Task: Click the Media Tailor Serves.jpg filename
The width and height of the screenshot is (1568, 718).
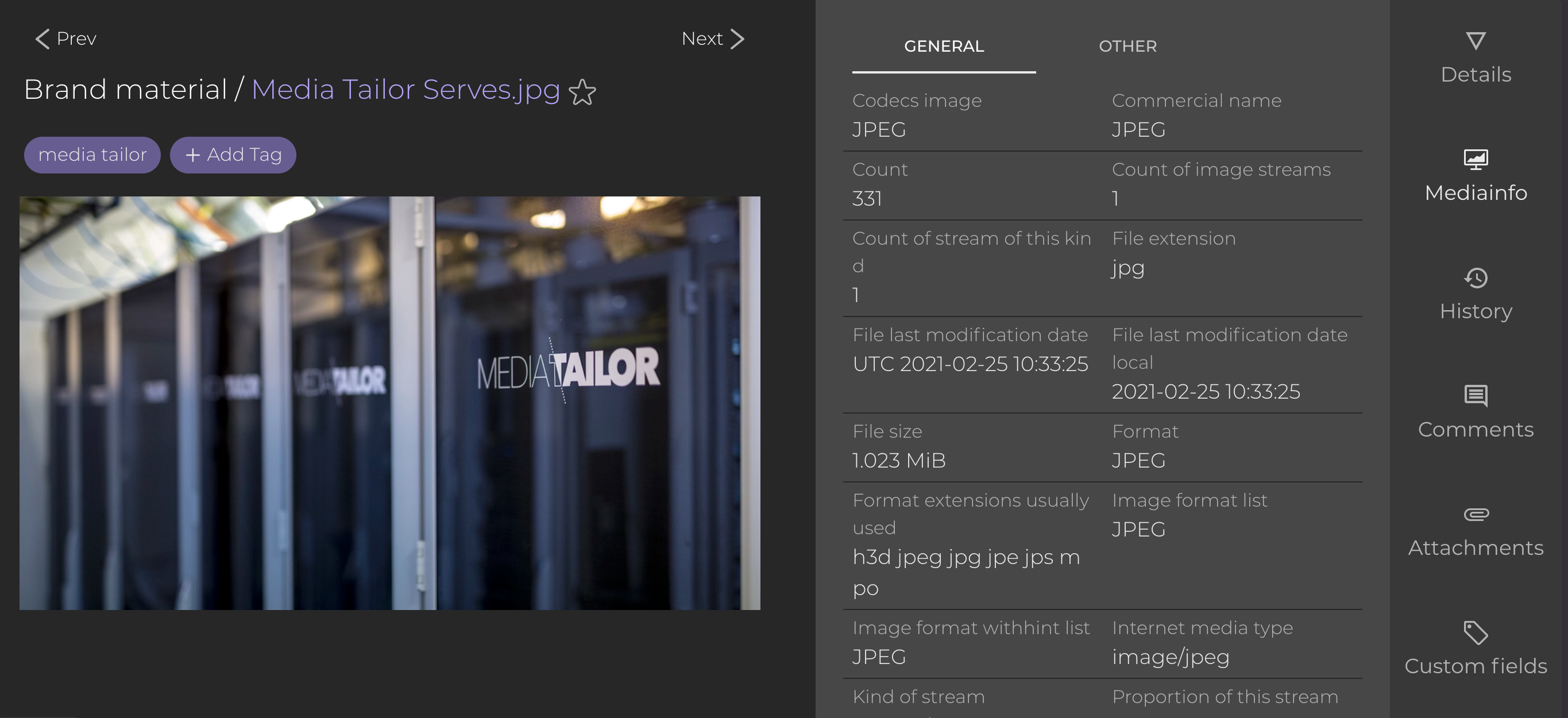Action: click(405, 90)
